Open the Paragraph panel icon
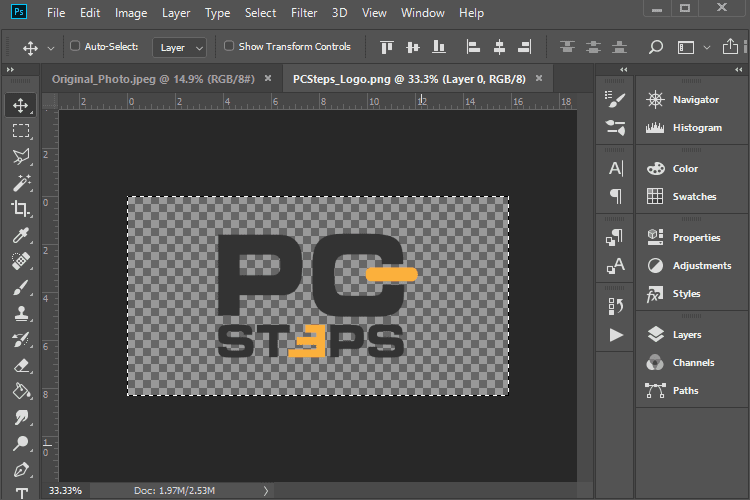 click(x=615, y=196)
